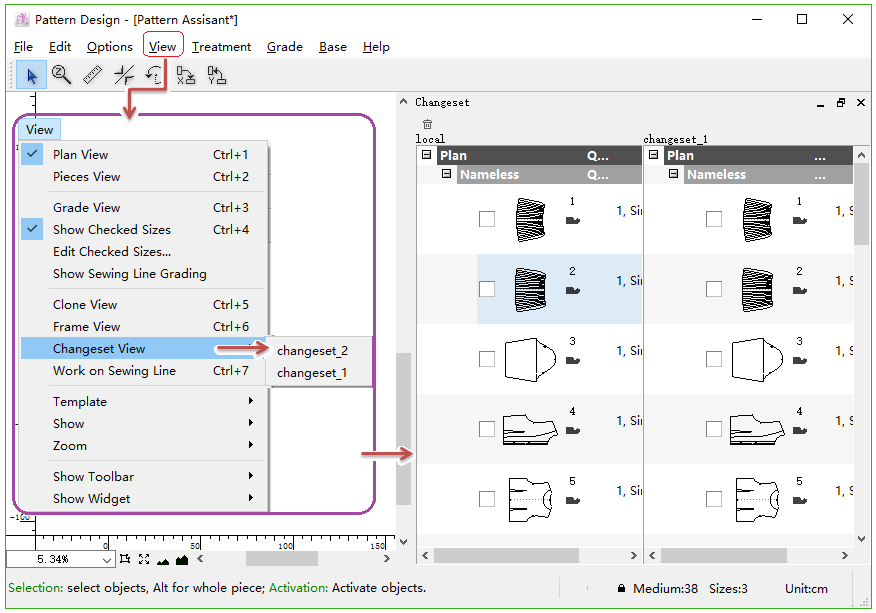Open the Grade menu

pyautogui.click(x=284, y=47)
